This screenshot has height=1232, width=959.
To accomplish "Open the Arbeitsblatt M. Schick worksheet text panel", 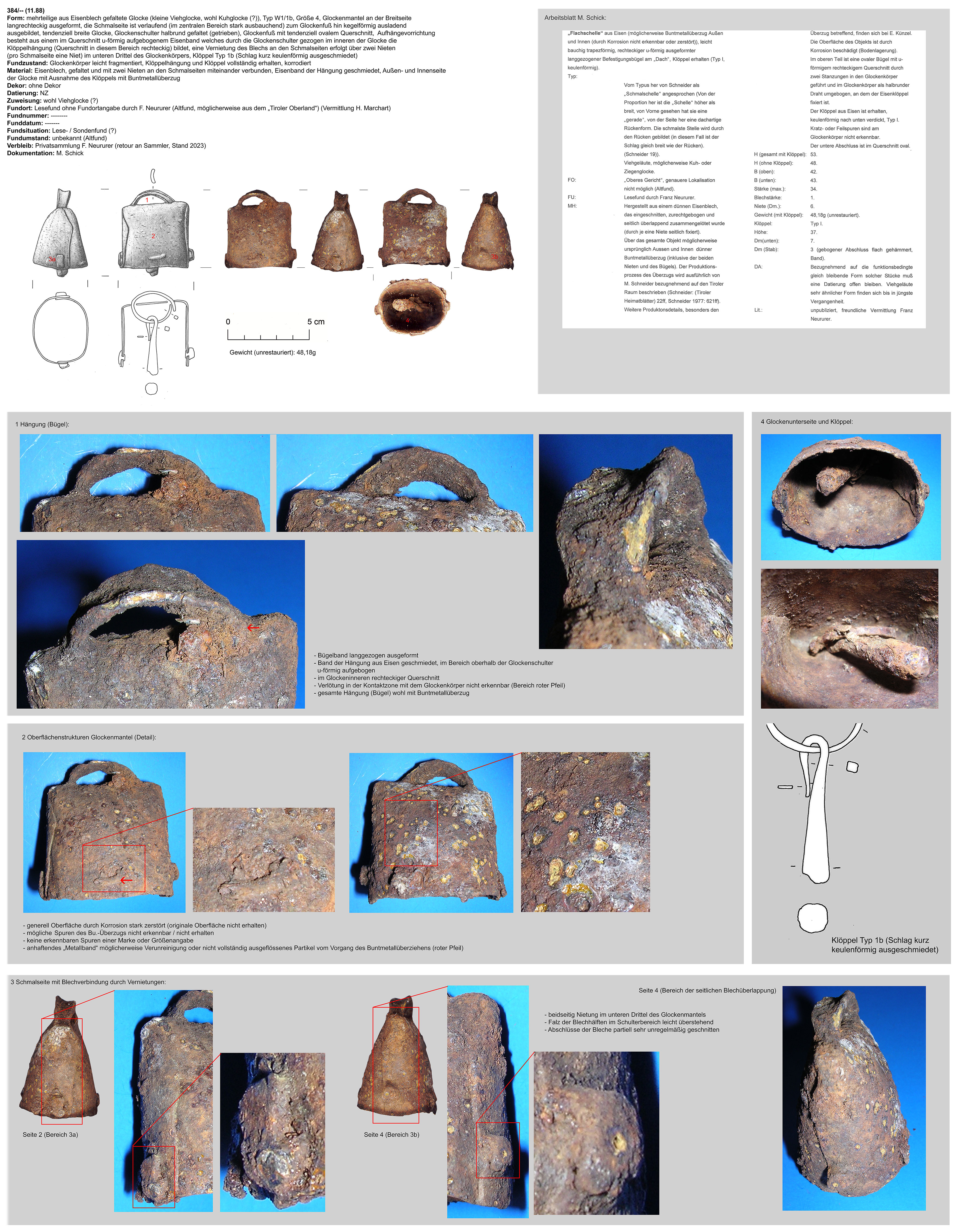I will tap(743, 179).
